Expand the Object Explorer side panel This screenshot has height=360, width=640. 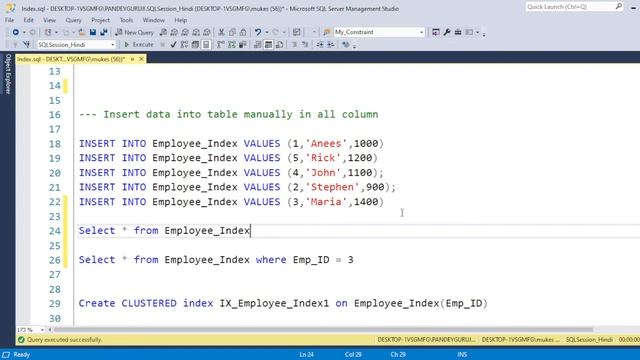(8, 74)
